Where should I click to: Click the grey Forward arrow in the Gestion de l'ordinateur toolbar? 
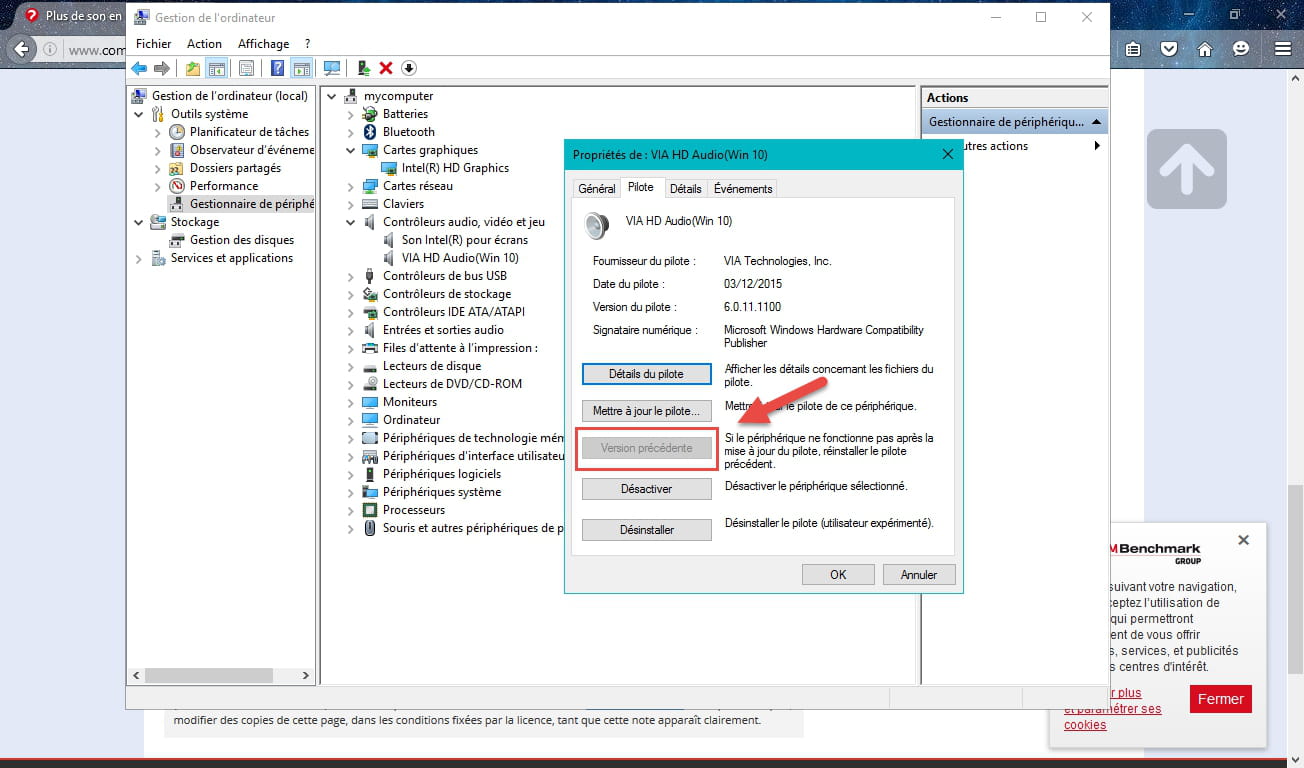click(161, 68)
